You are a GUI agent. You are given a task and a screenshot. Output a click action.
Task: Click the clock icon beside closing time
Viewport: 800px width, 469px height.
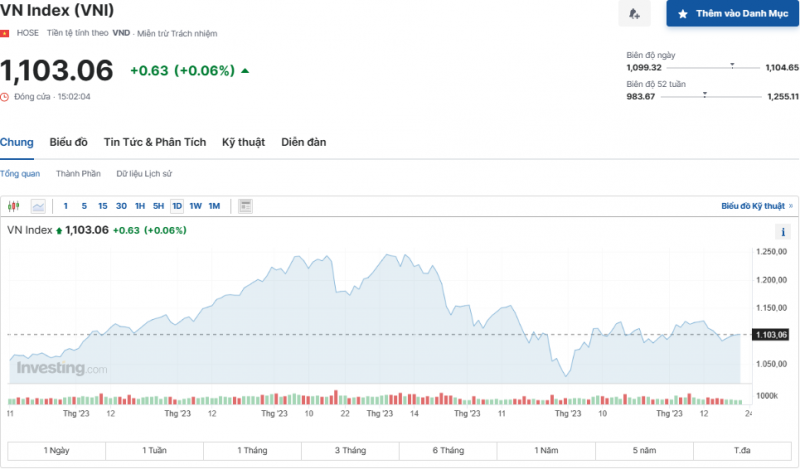tap(5, 97)
